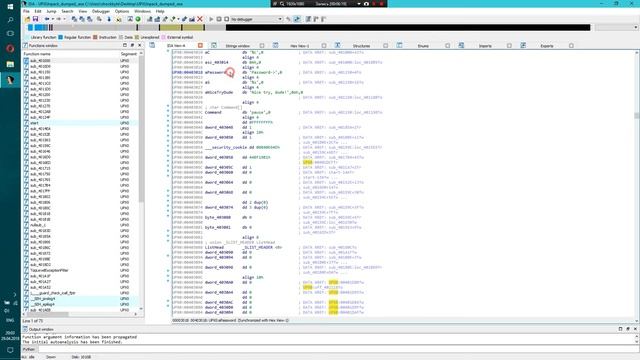The height and width of the screenshot is (360, 640).
Task: Click the Python command input field
Action: pyautogui.click(x=338, y=349)
